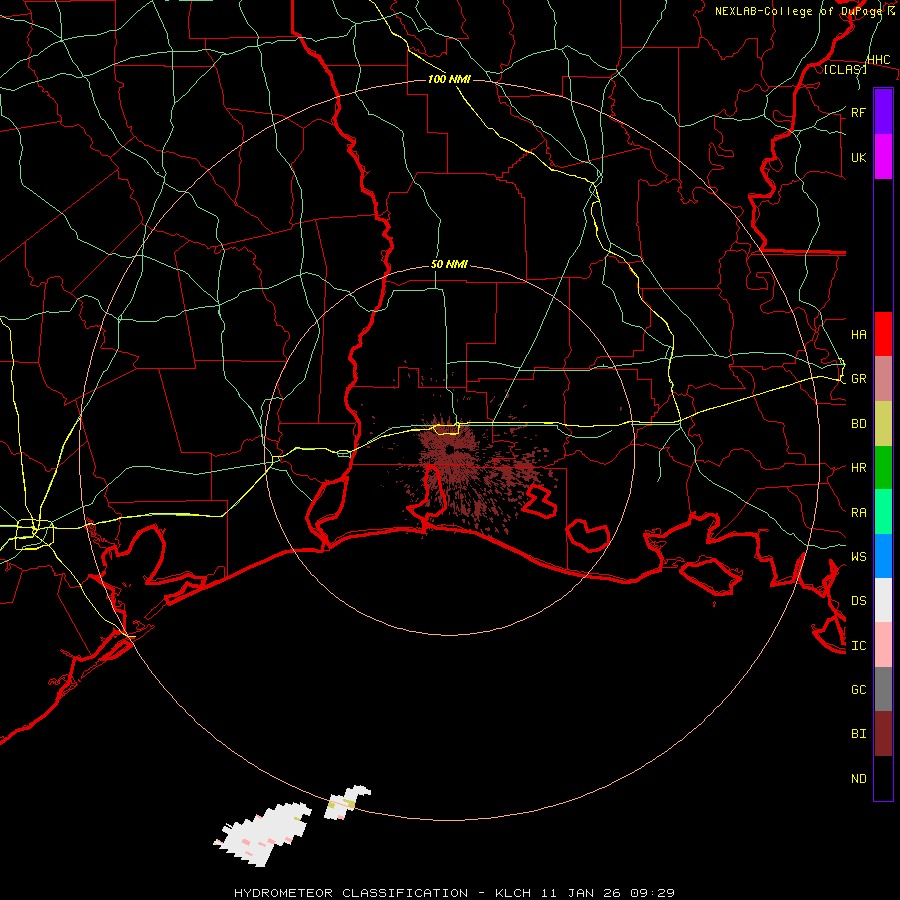Screen dimensions: 900x900
Task: Click the "IC" legend label
Action: (858, 646)
